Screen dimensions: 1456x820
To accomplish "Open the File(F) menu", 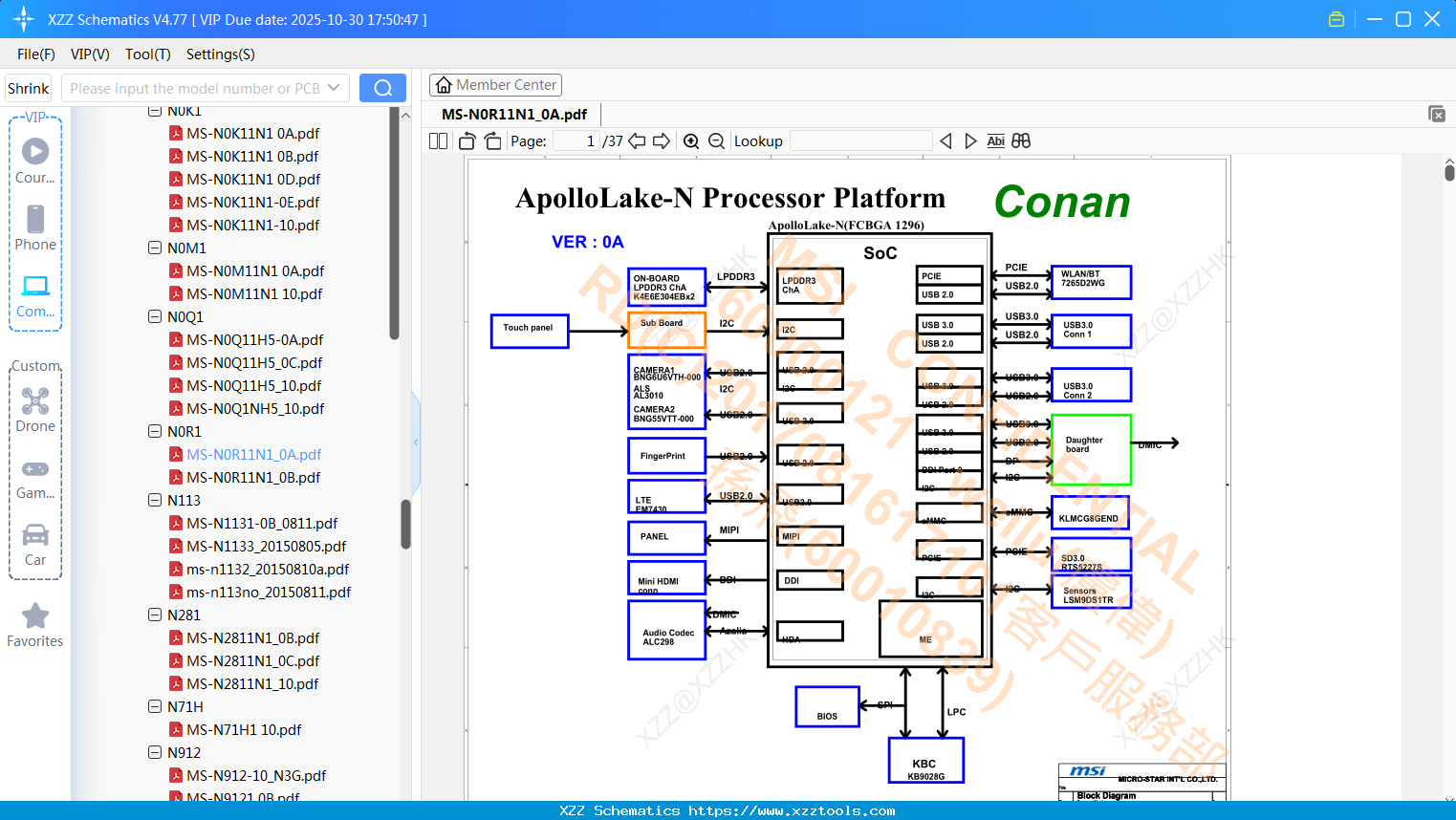I will coord(36,54).
